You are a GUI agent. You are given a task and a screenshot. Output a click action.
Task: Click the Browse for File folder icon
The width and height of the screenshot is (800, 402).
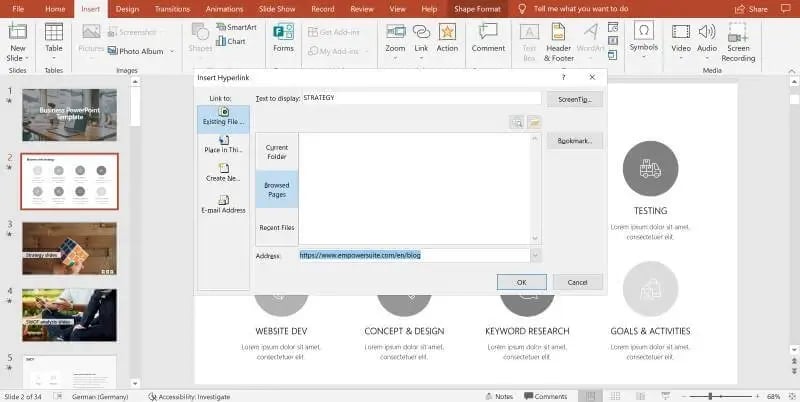point(534,122)
